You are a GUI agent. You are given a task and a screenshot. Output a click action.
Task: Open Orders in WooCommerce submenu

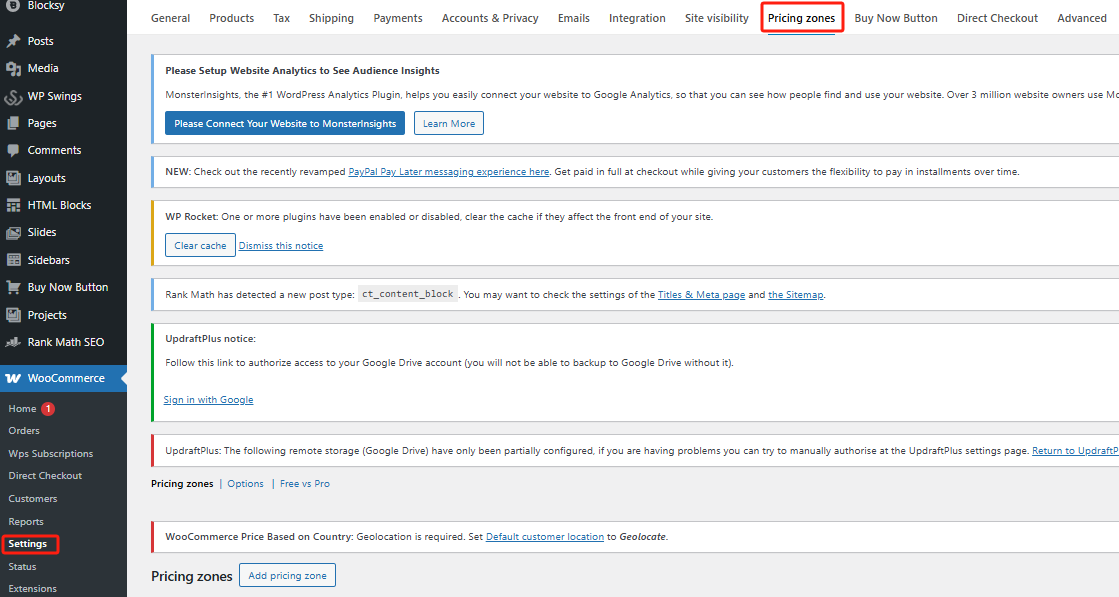point(24,431)
